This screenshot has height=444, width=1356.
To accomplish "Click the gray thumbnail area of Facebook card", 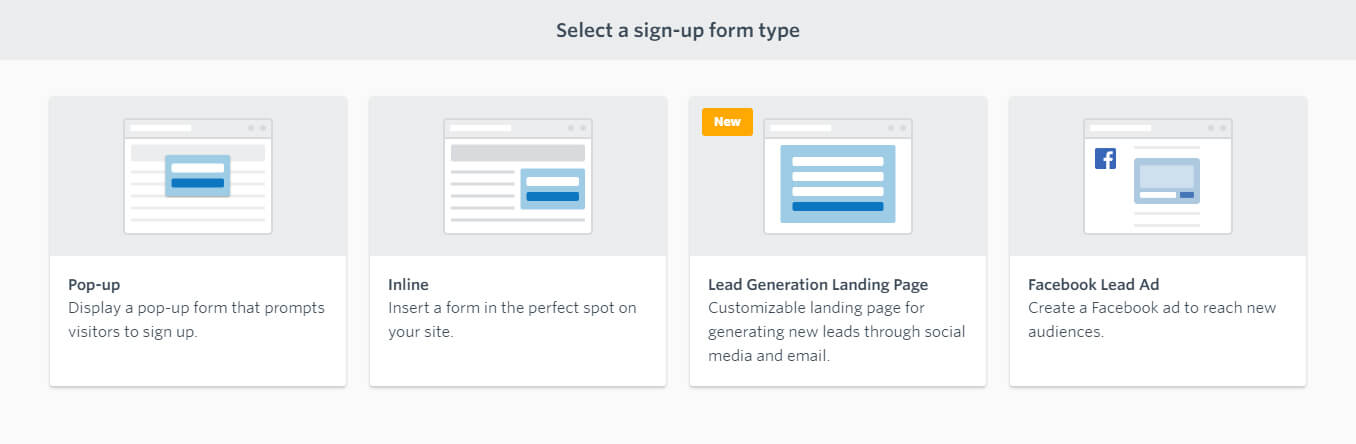I will (1158, 176).
